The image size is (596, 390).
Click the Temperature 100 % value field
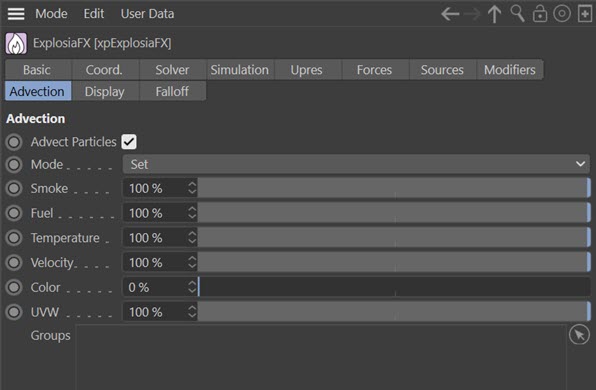coord(155,238)
